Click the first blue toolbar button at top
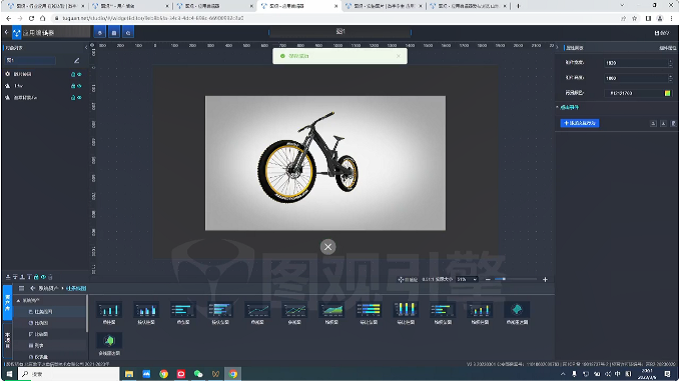Screen dimensions: 680x381 point(100,33)
